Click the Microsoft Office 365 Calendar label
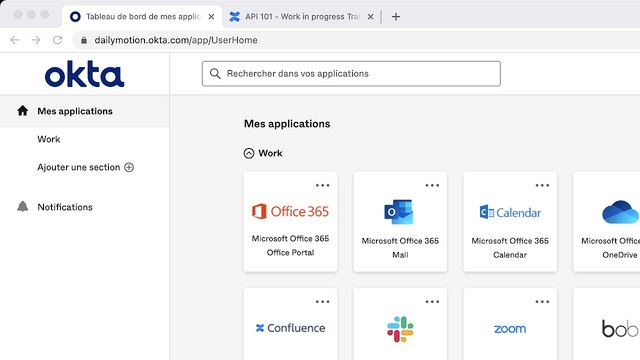Screen dimensions: 640x360 [x=510, y=248]
